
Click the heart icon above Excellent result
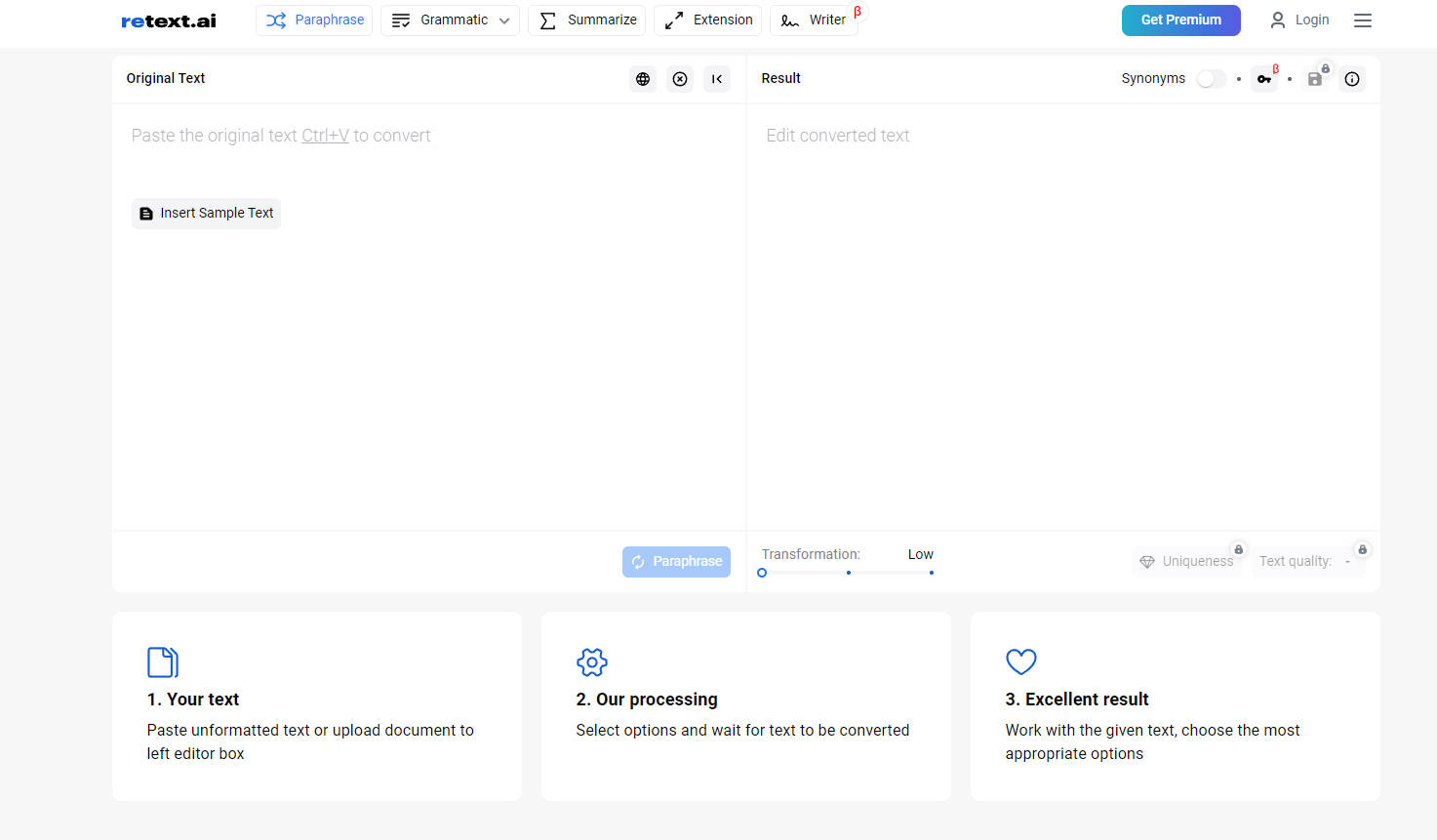tap(1021, 662)
